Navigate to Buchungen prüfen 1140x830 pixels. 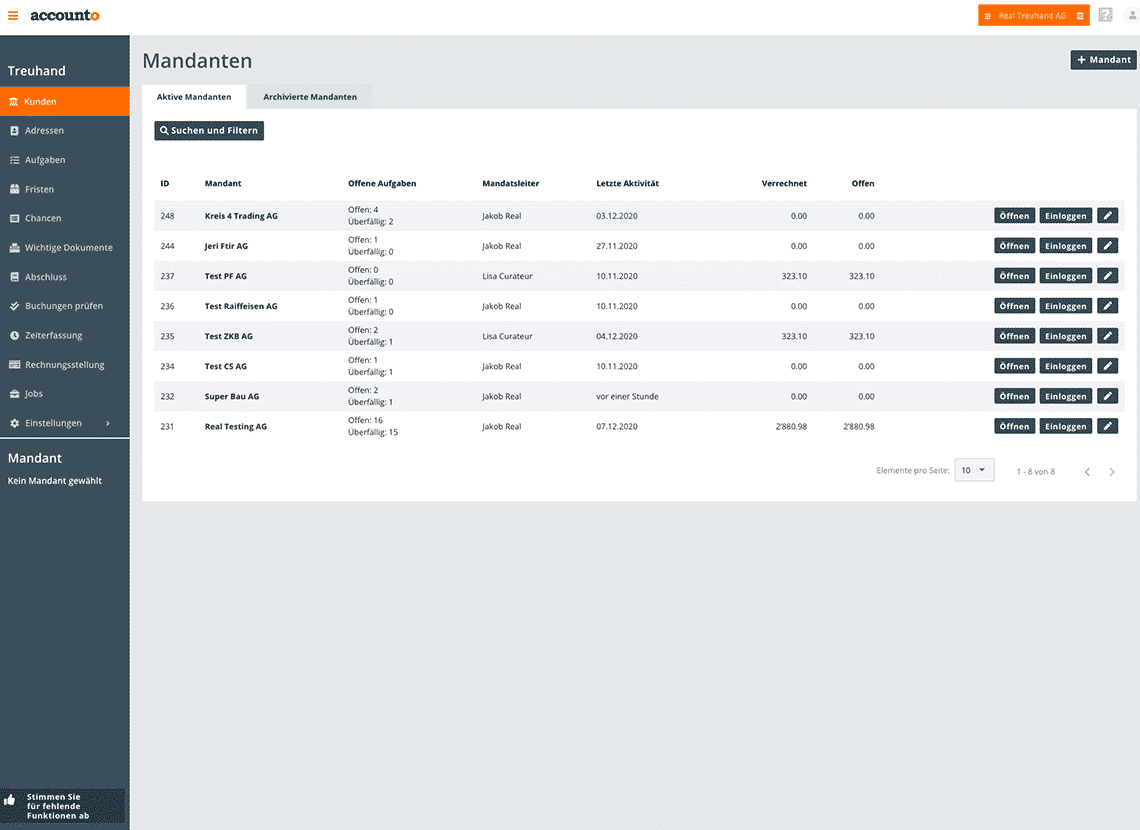63,306
